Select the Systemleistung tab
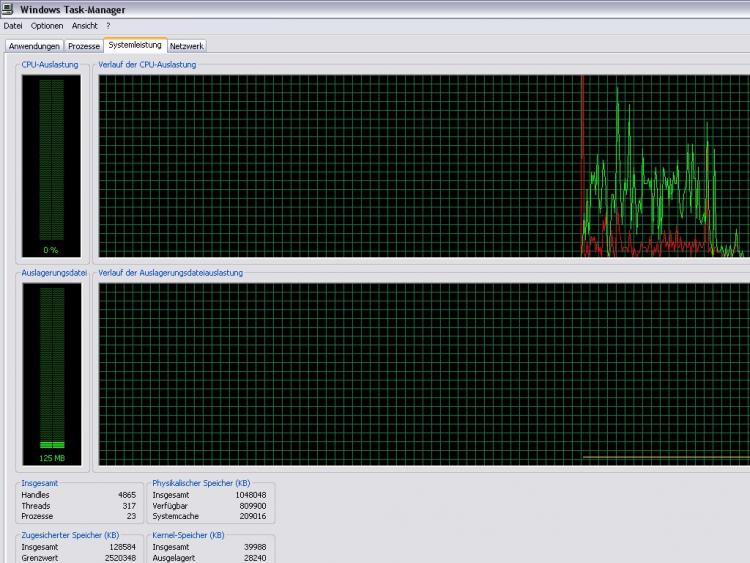The height and width of the screenshot is (563, 750). [135, 45]
